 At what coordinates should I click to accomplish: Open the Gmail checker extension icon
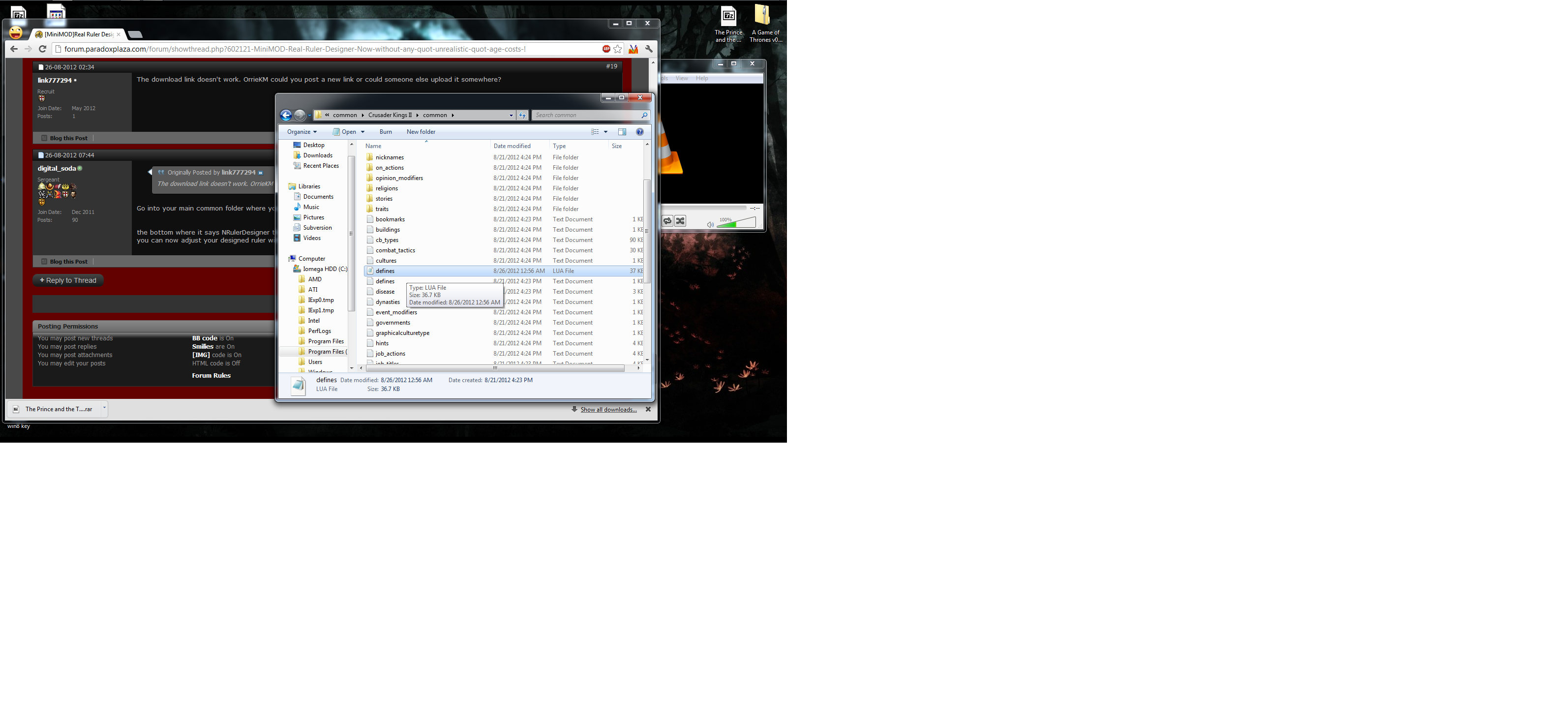point(633,49)
